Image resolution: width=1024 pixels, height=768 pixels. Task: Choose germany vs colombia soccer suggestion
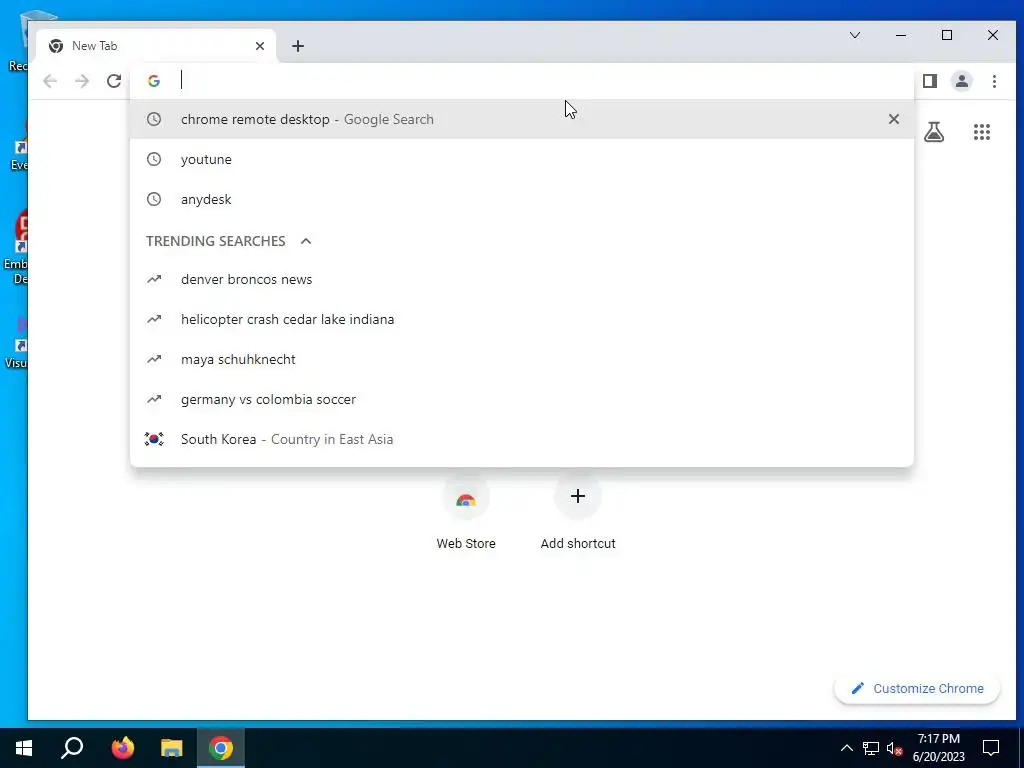(522, 399)
